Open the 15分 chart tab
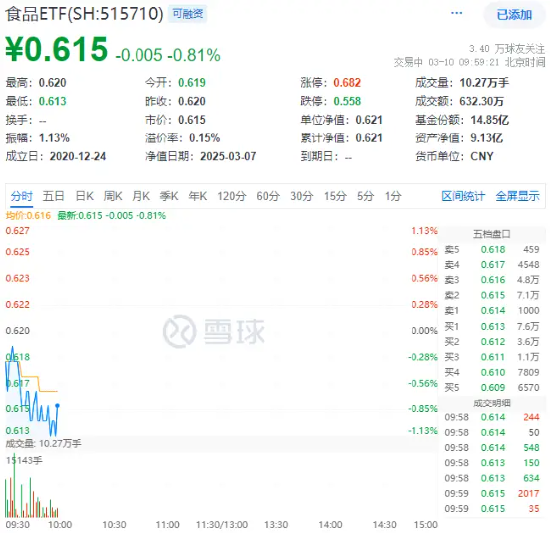Screen dimensions: 550x534 click(x=335, y=196)
